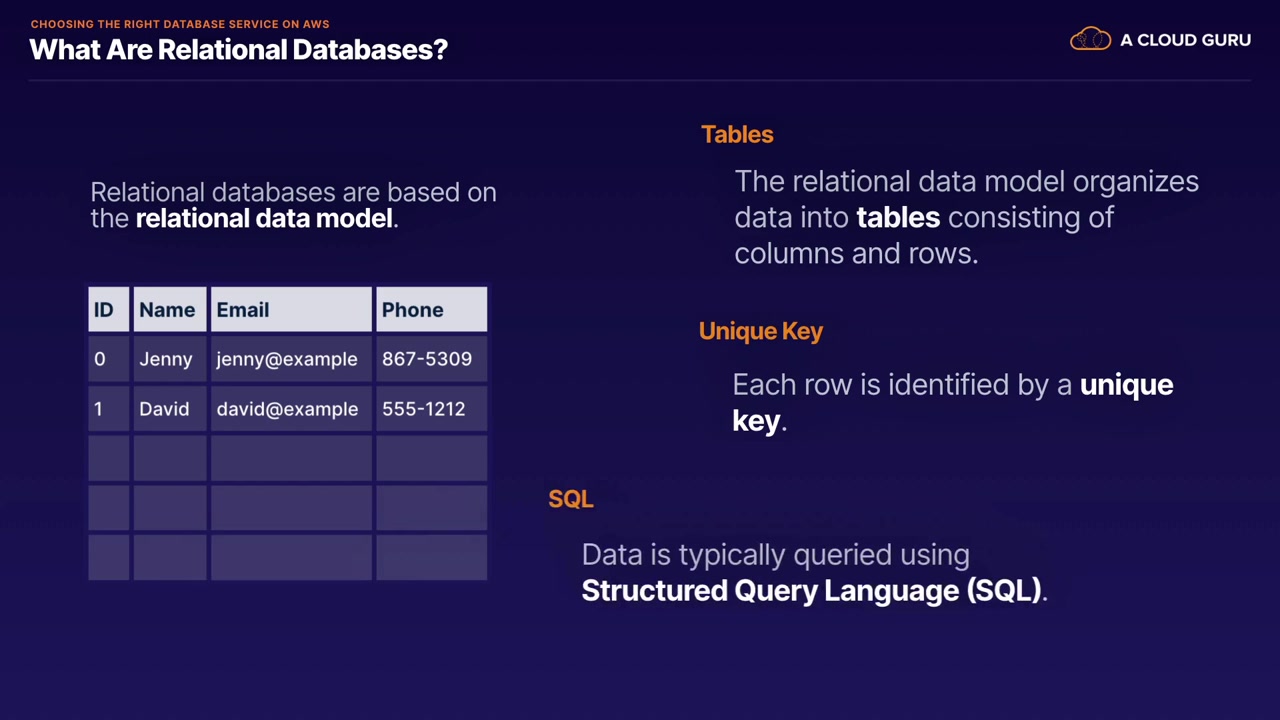Select the Phone column header
Image resolution: width=1280 pixels, height=720 pixels.
click(430, 310)
